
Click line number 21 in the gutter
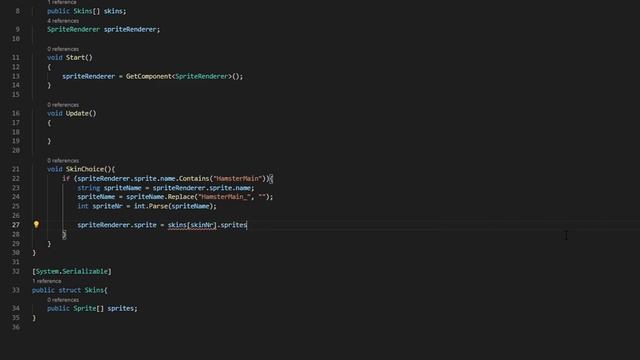[x=16, y=169]
